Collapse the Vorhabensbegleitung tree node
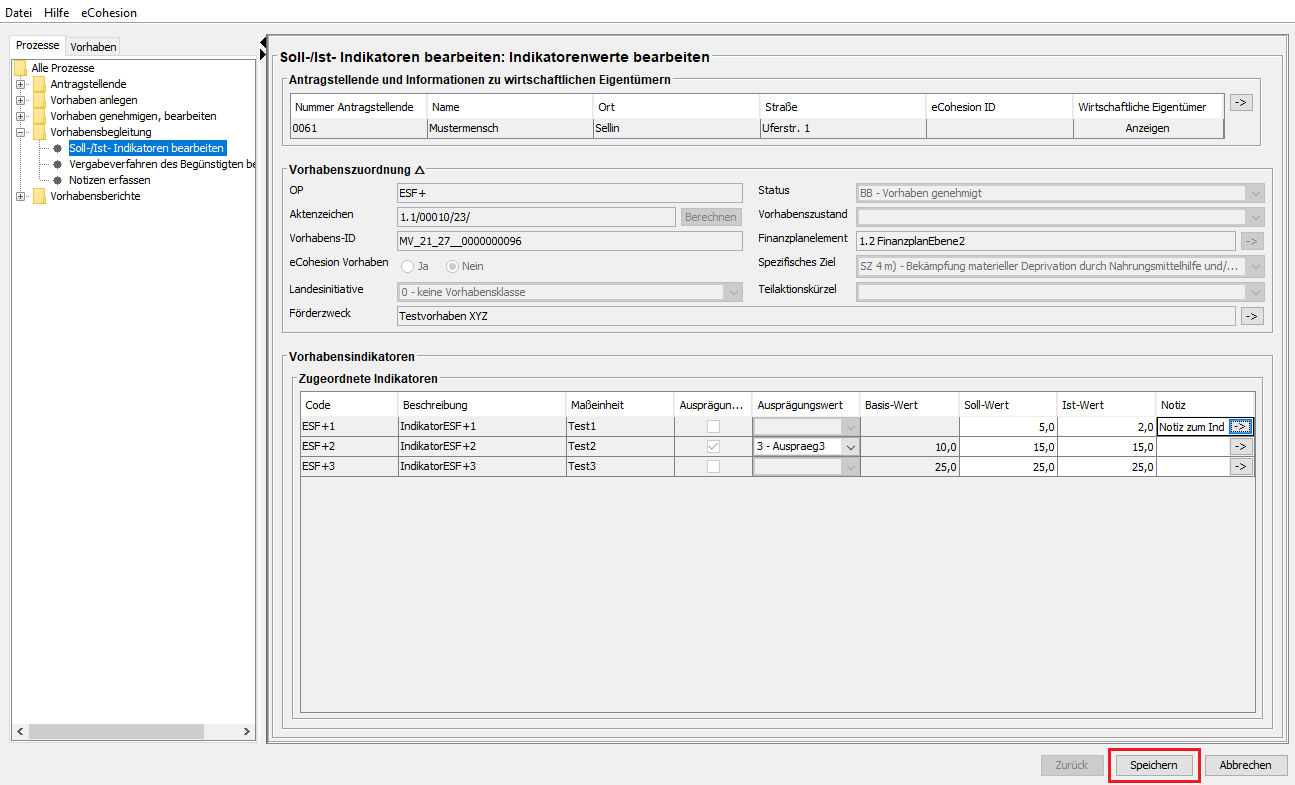The height and width of the screenshot is (785, 1295). tap(20, 132)
